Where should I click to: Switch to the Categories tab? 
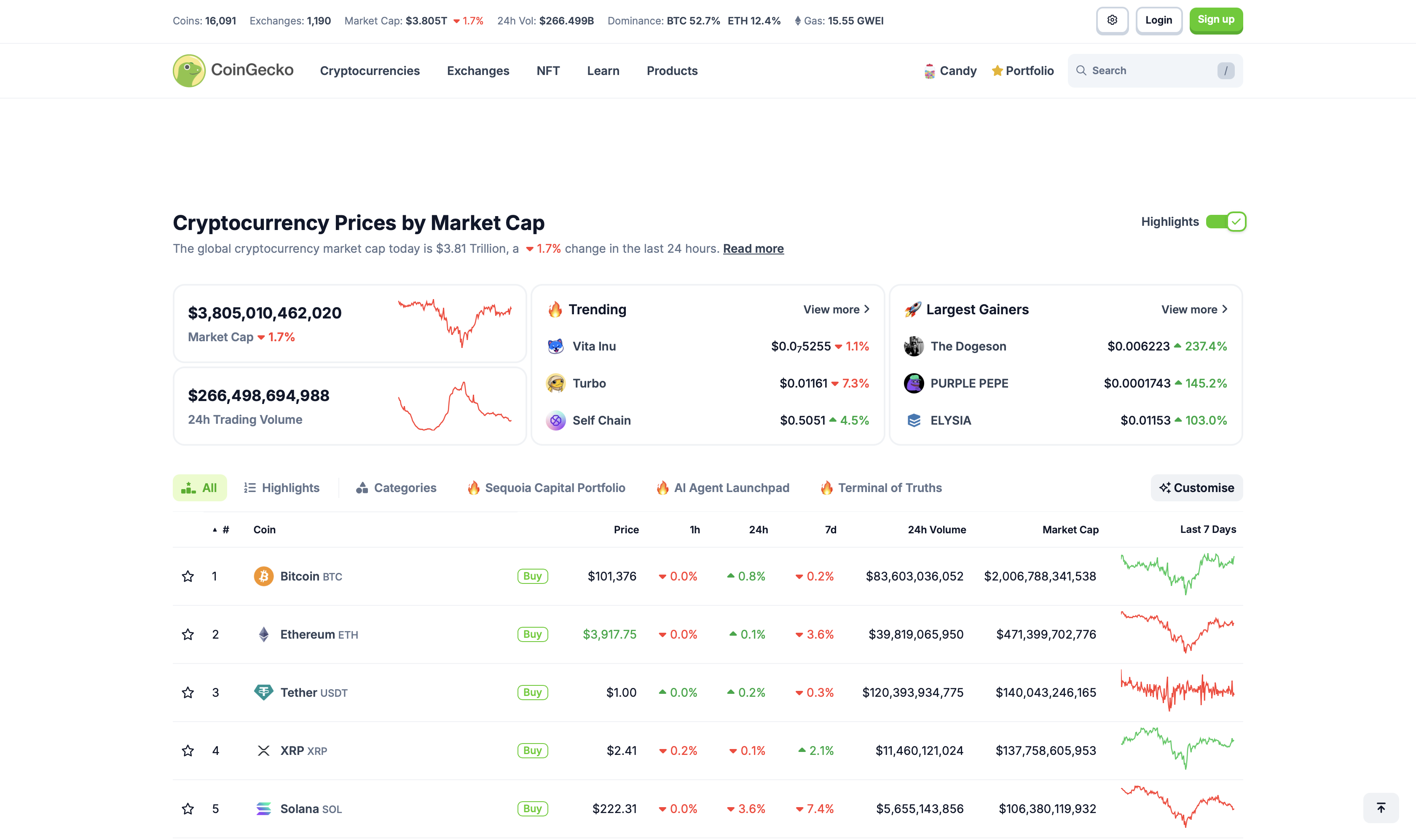[x=396, y=488]
